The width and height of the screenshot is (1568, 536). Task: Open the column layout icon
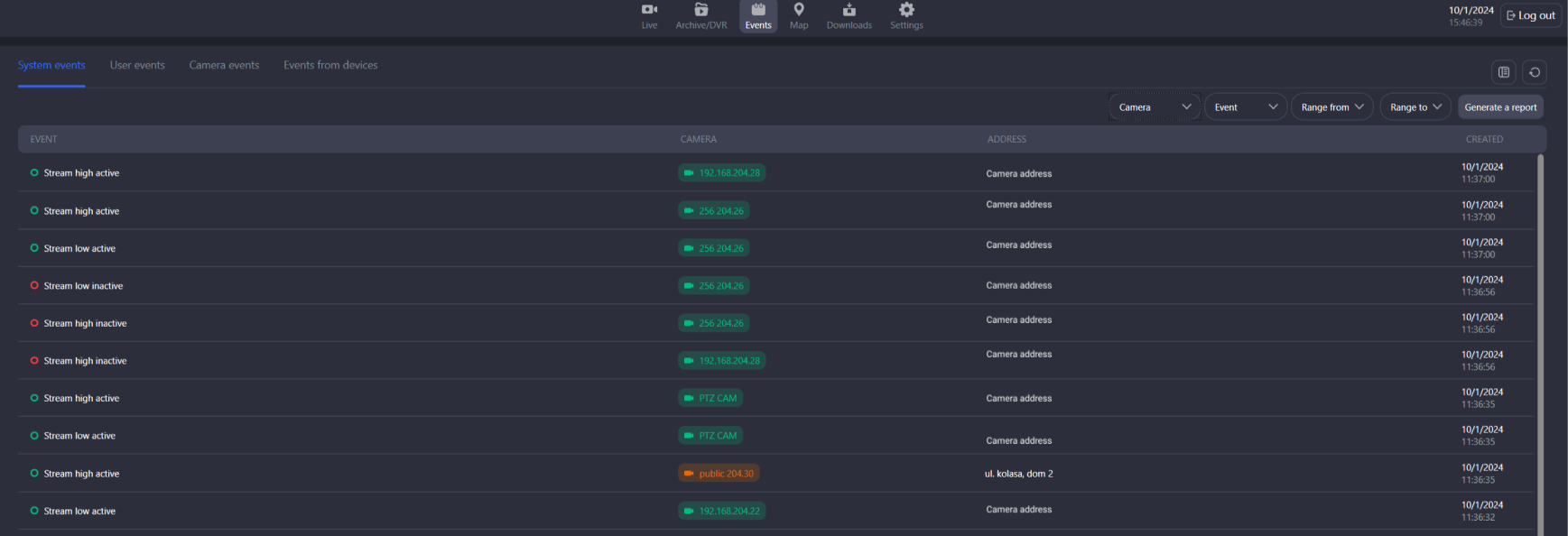click(x=1504, y=72)
